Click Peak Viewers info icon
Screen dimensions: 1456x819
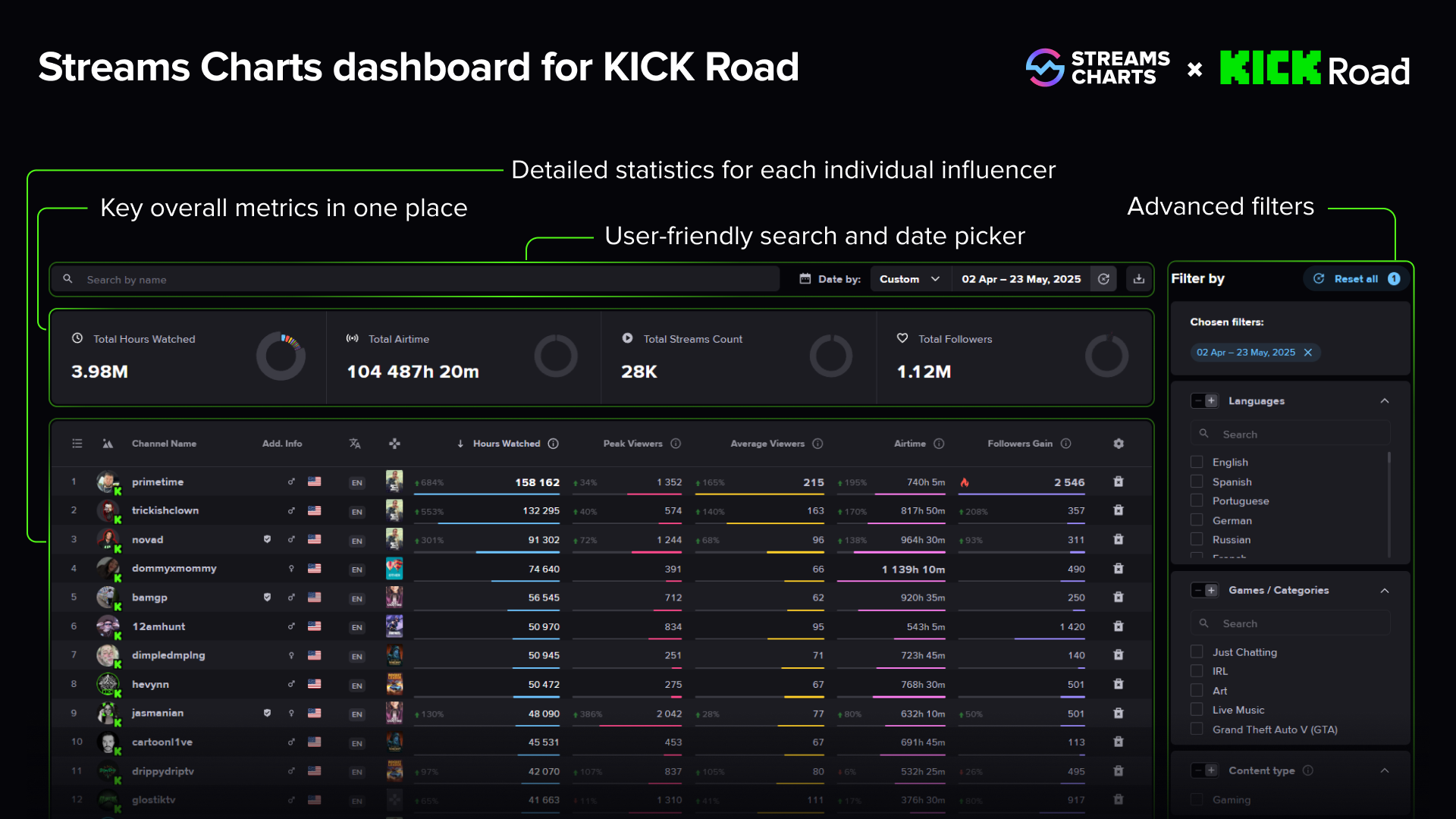(x=676, y=444)
